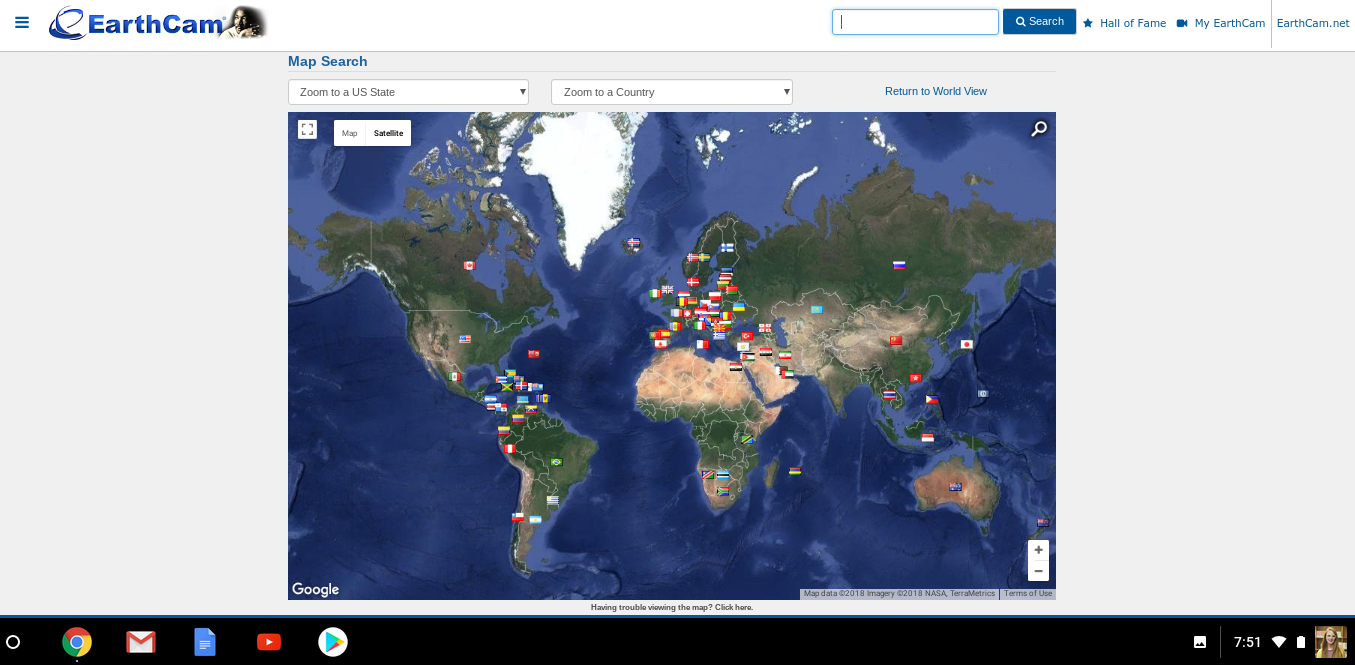Select the Ukraine flag marker
The image size is (1355, 665).
739,306
